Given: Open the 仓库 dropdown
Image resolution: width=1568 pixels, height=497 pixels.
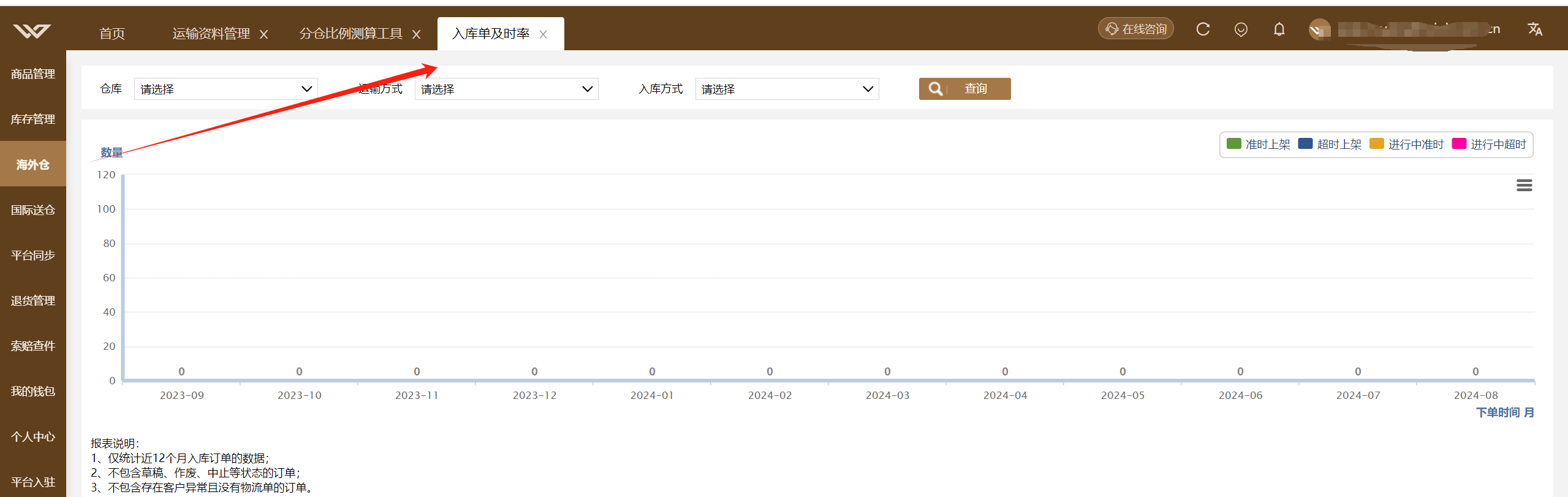Looking at the screenshot, I should click(225, 89).
